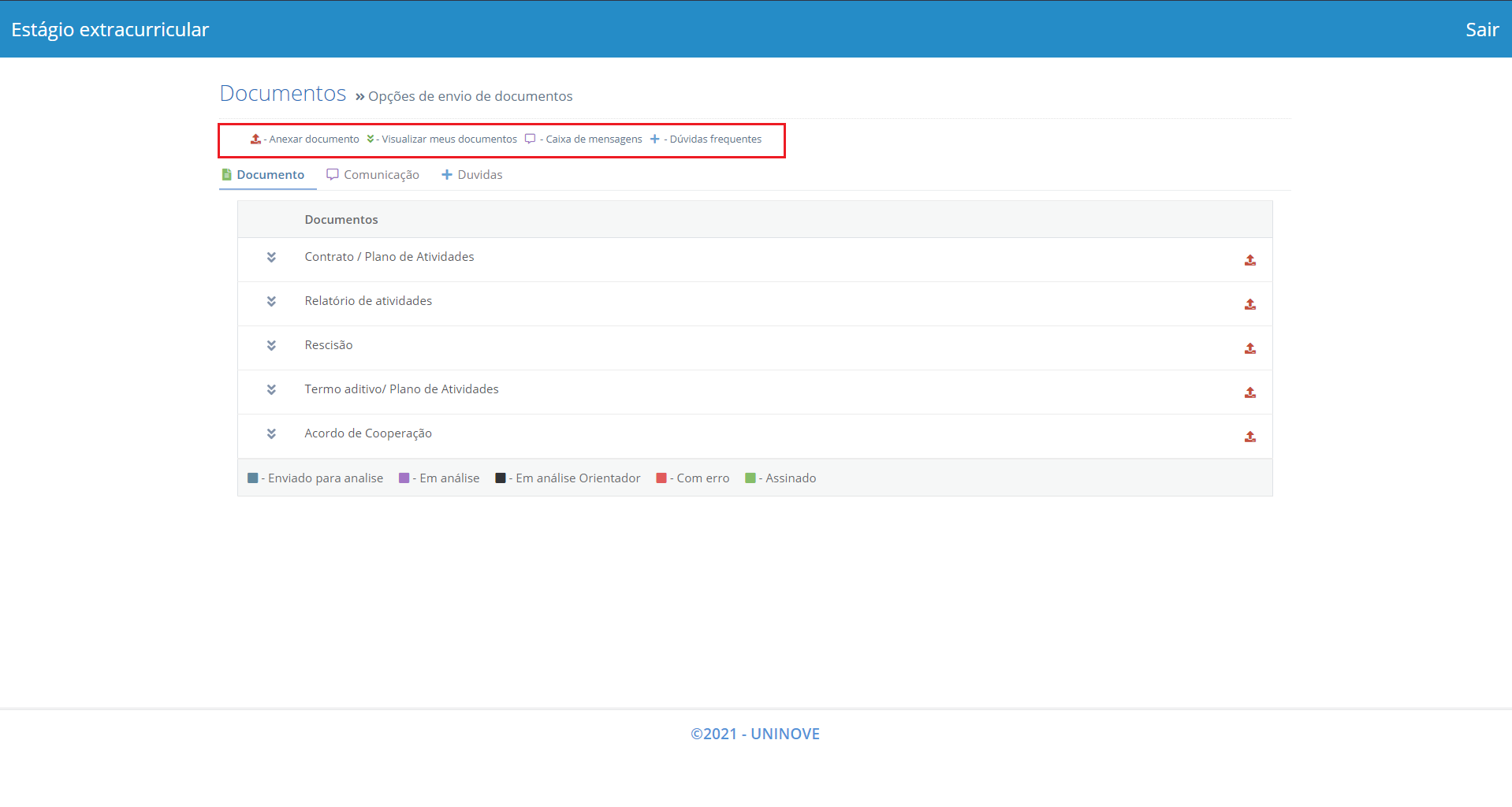Image resolution: width=1512 pixels, height=807 pixels.
Task: Click the Anexar documento legend upload icon
Action: (x=255, y=139)
